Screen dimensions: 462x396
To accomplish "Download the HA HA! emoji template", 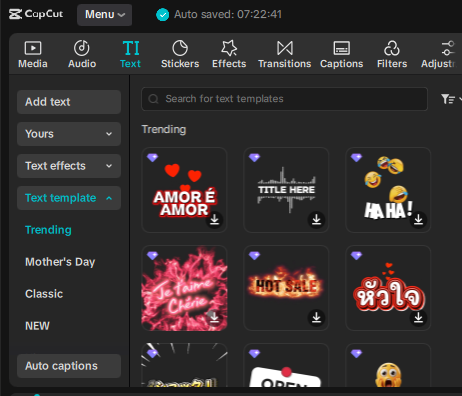I will coord(418,219).
